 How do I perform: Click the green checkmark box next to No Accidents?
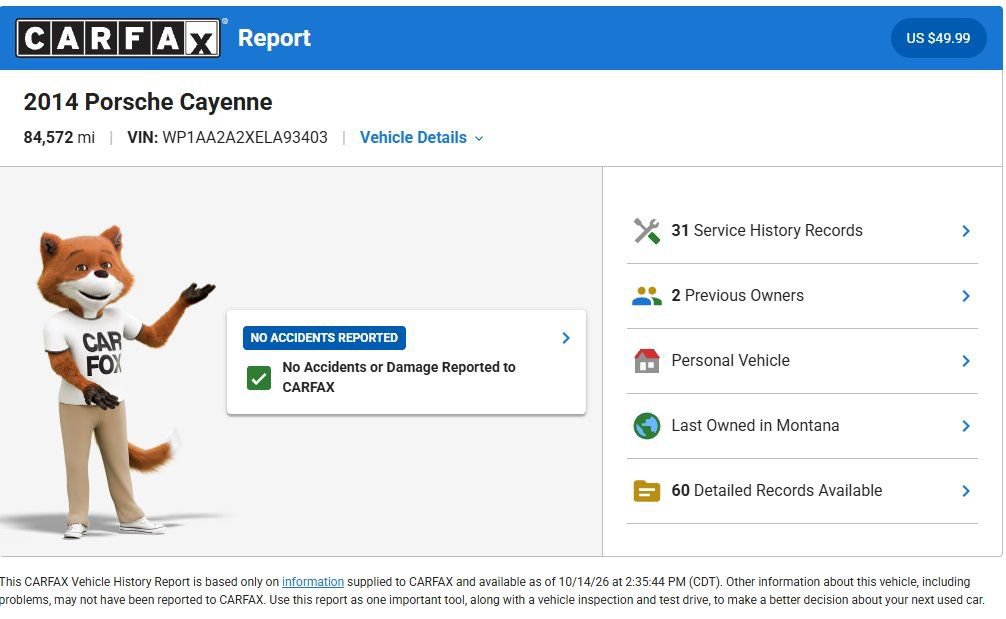259,378
